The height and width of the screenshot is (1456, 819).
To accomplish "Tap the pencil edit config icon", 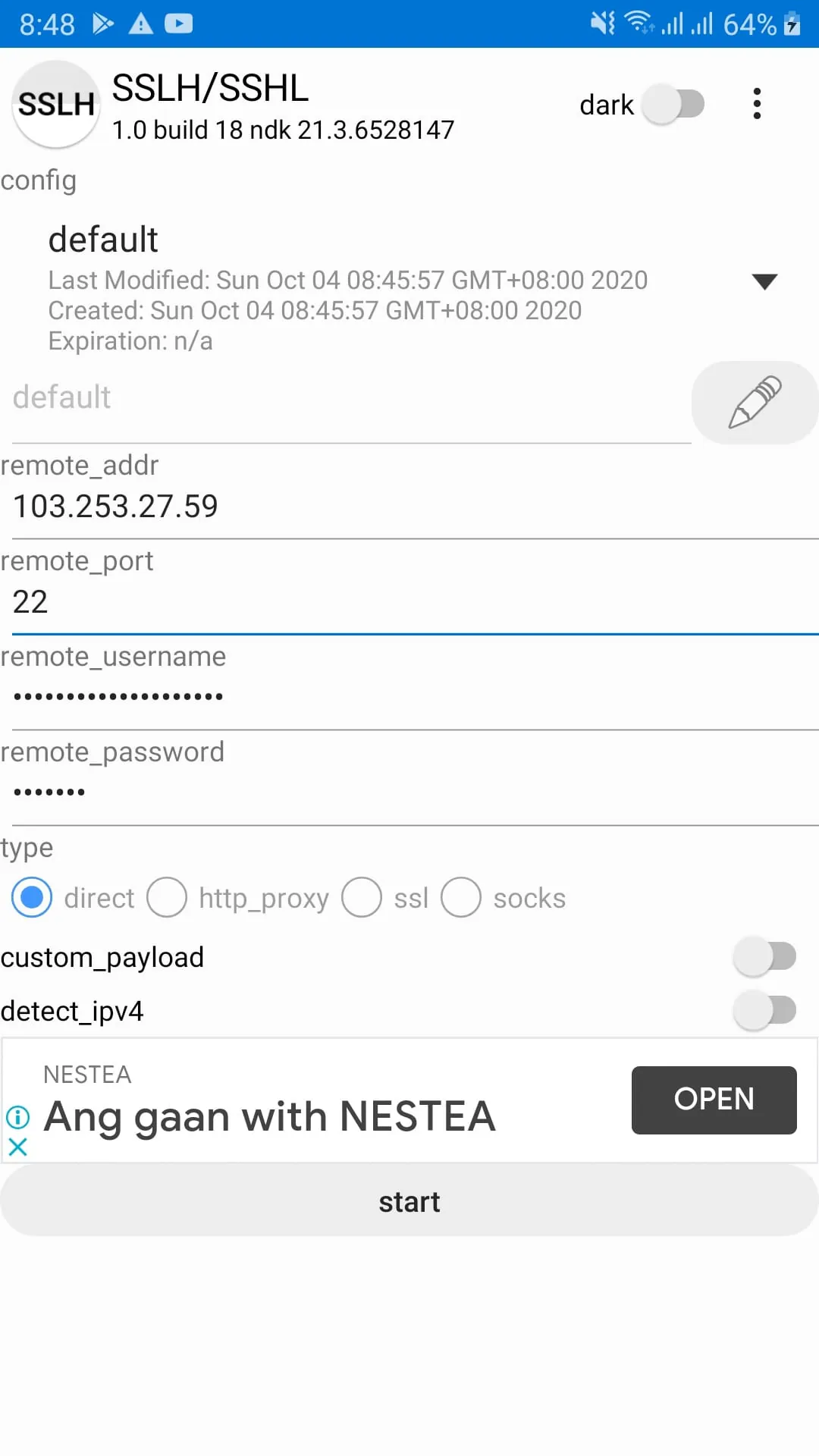I will (755, 402).
